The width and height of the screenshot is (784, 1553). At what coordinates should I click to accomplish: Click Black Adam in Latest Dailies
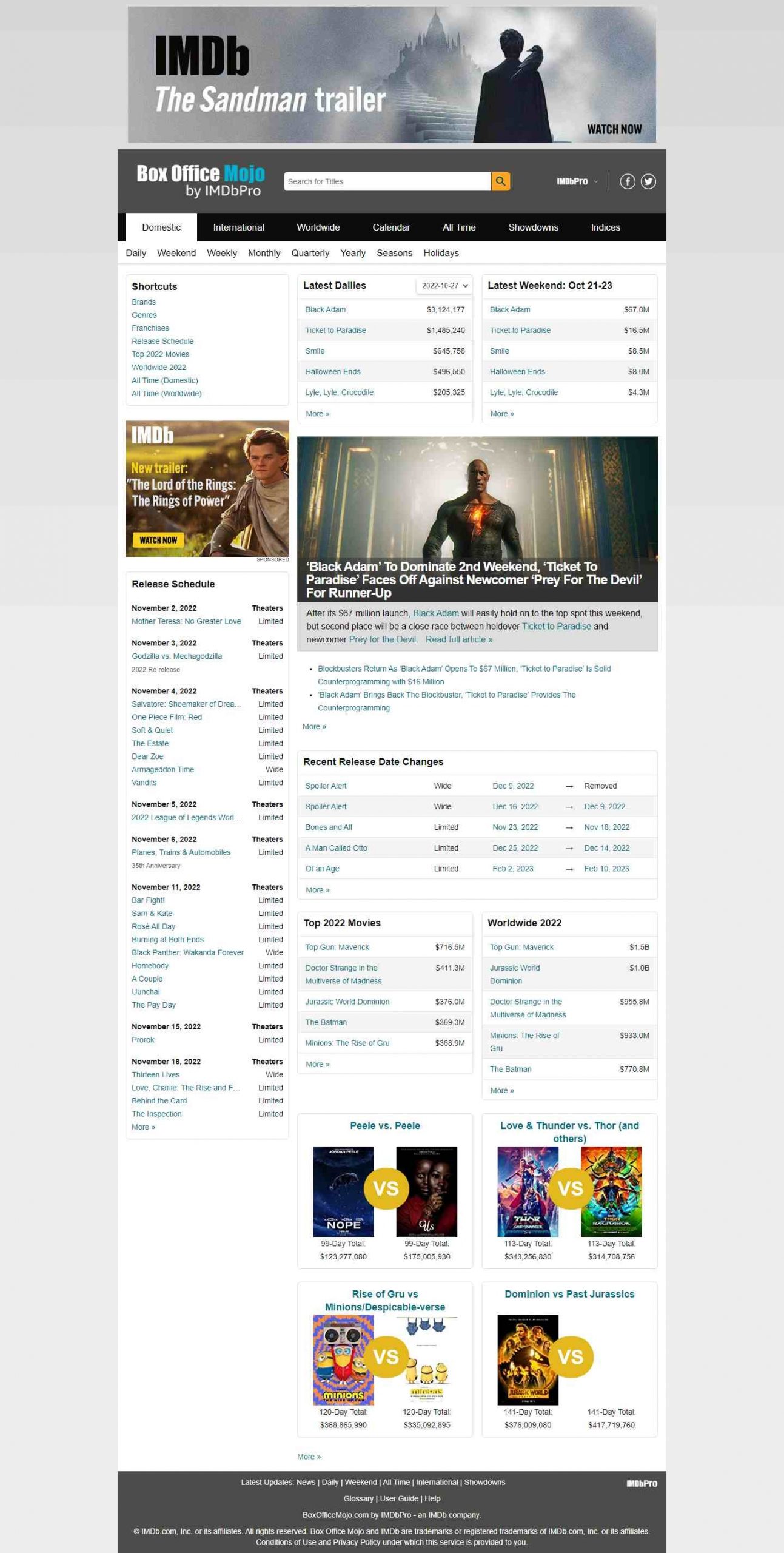326,310
